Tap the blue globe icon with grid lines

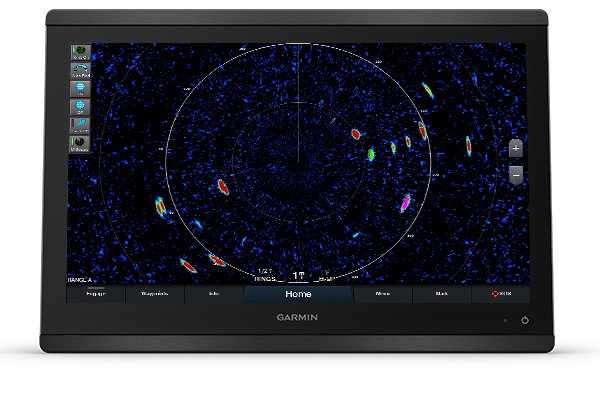pos(80,107)
